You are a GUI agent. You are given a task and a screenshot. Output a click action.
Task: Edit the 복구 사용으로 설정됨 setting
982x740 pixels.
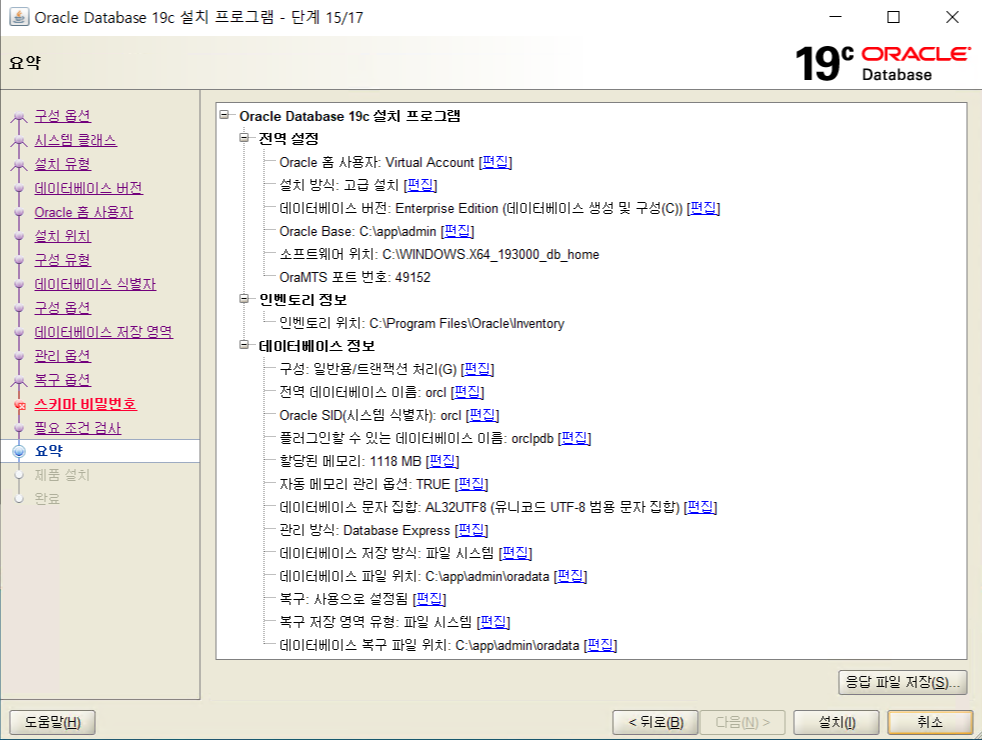429,599
